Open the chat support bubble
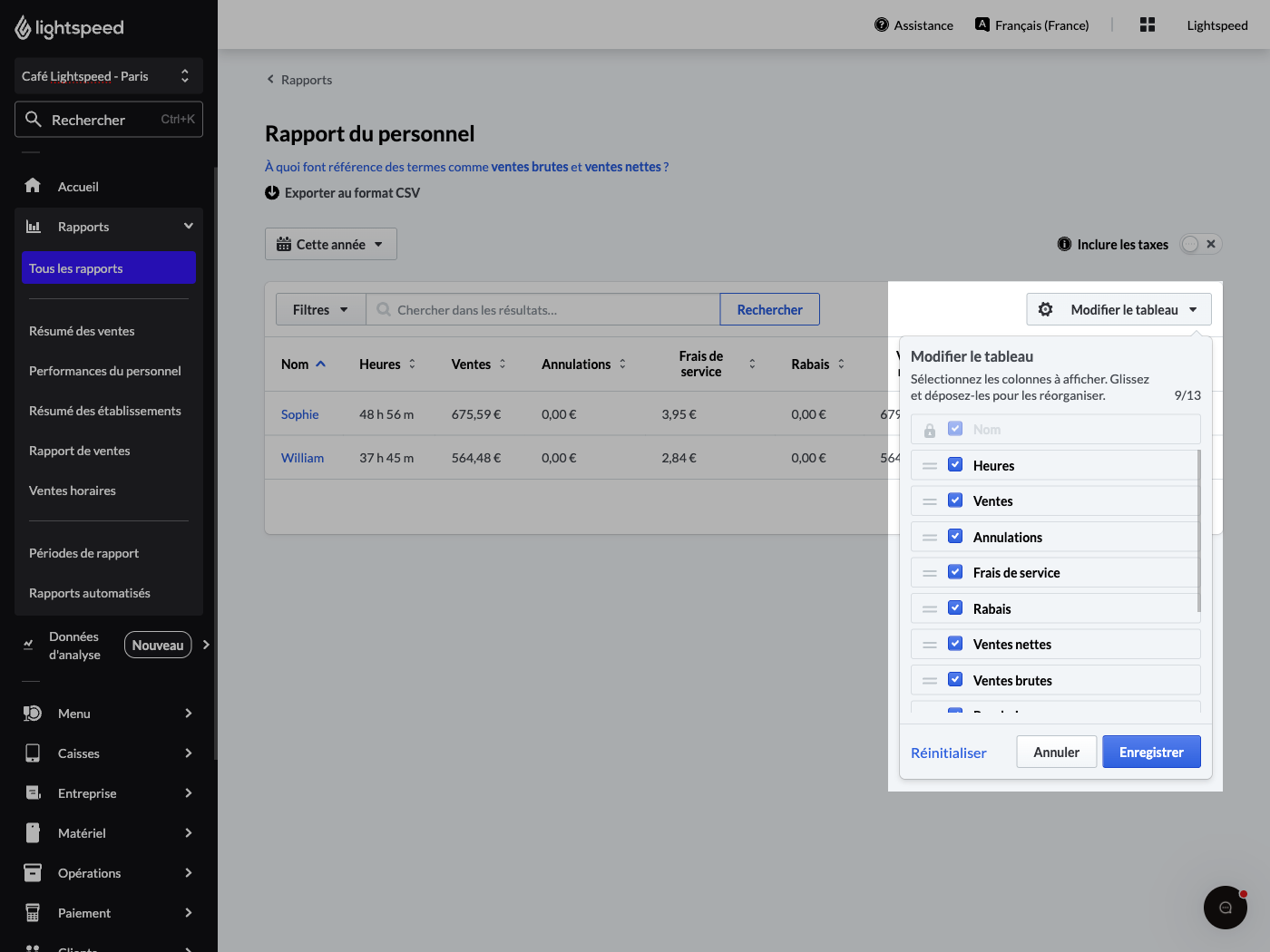 coord(1226,908)
